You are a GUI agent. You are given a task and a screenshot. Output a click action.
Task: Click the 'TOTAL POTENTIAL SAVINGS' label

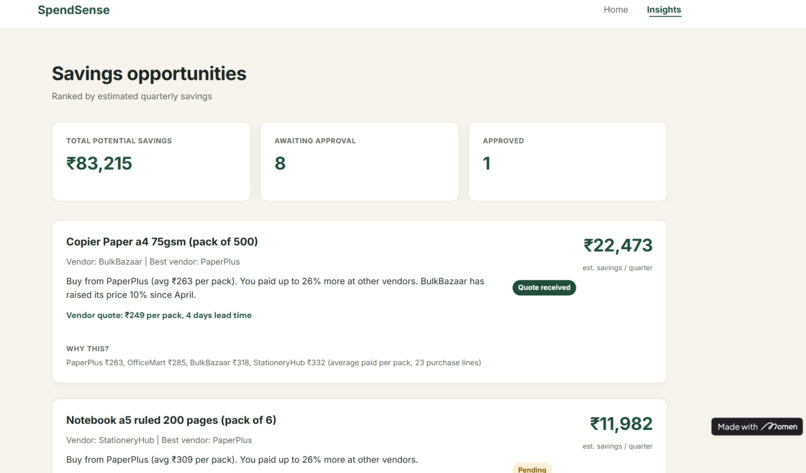point(119,141)
